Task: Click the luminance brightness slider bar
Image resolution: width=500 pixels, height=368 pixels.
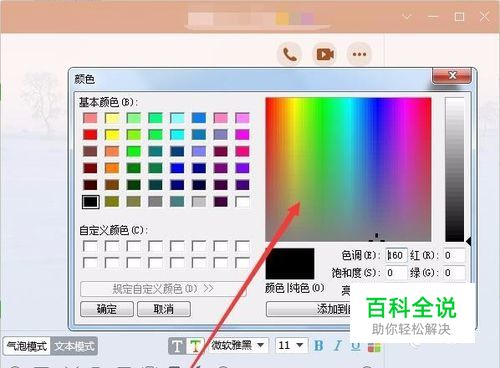Action: coord(454,169)
